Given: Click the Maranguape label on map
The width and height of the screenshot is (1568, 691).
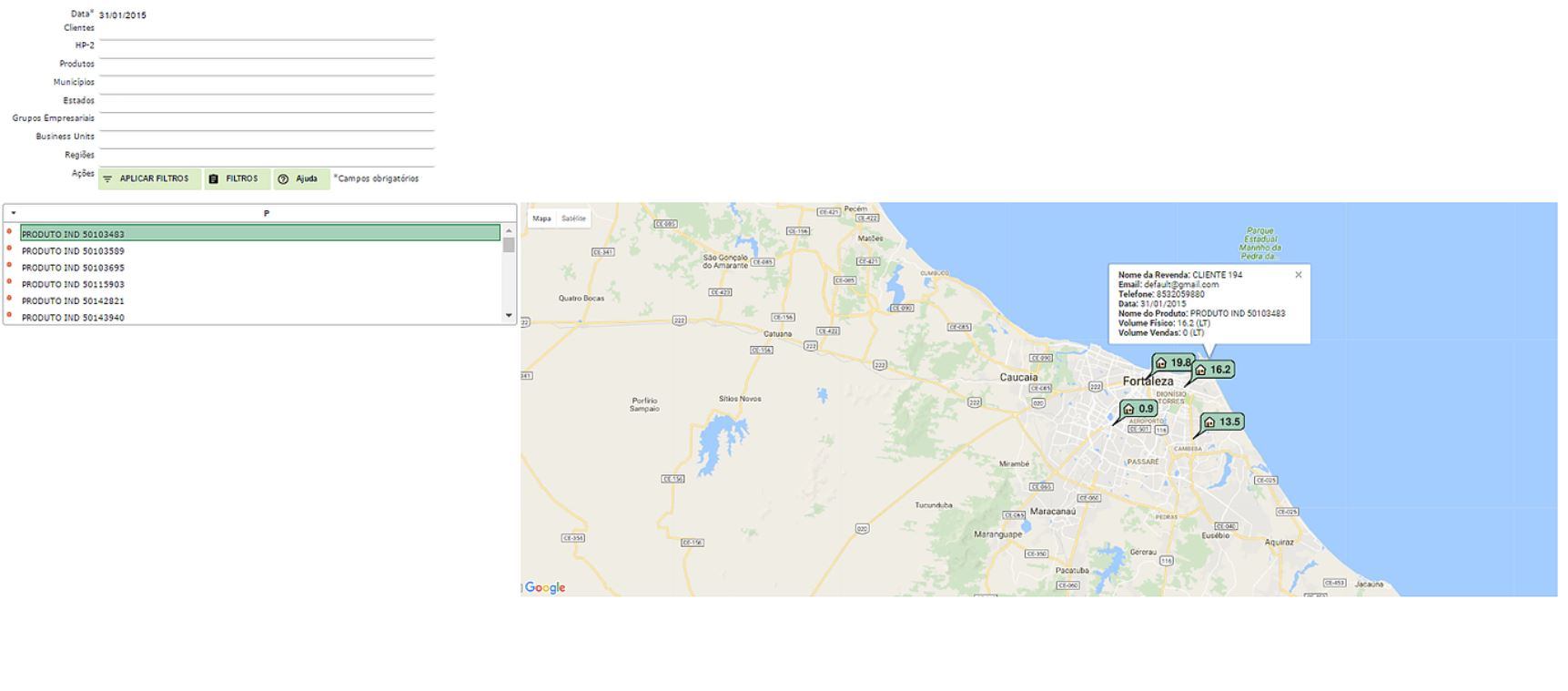Looking at the screenshot, I should click(x=998, y=534).
